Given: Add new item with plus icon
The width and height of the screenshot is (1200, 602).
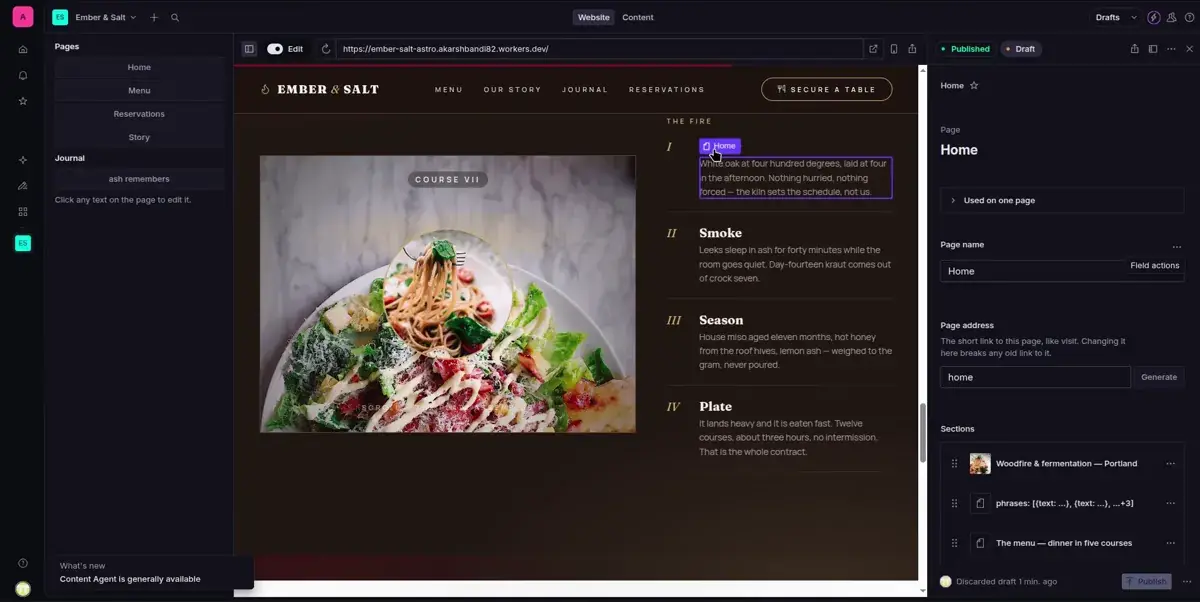Looking at the screenshot, I should click(x=154, y=18).
